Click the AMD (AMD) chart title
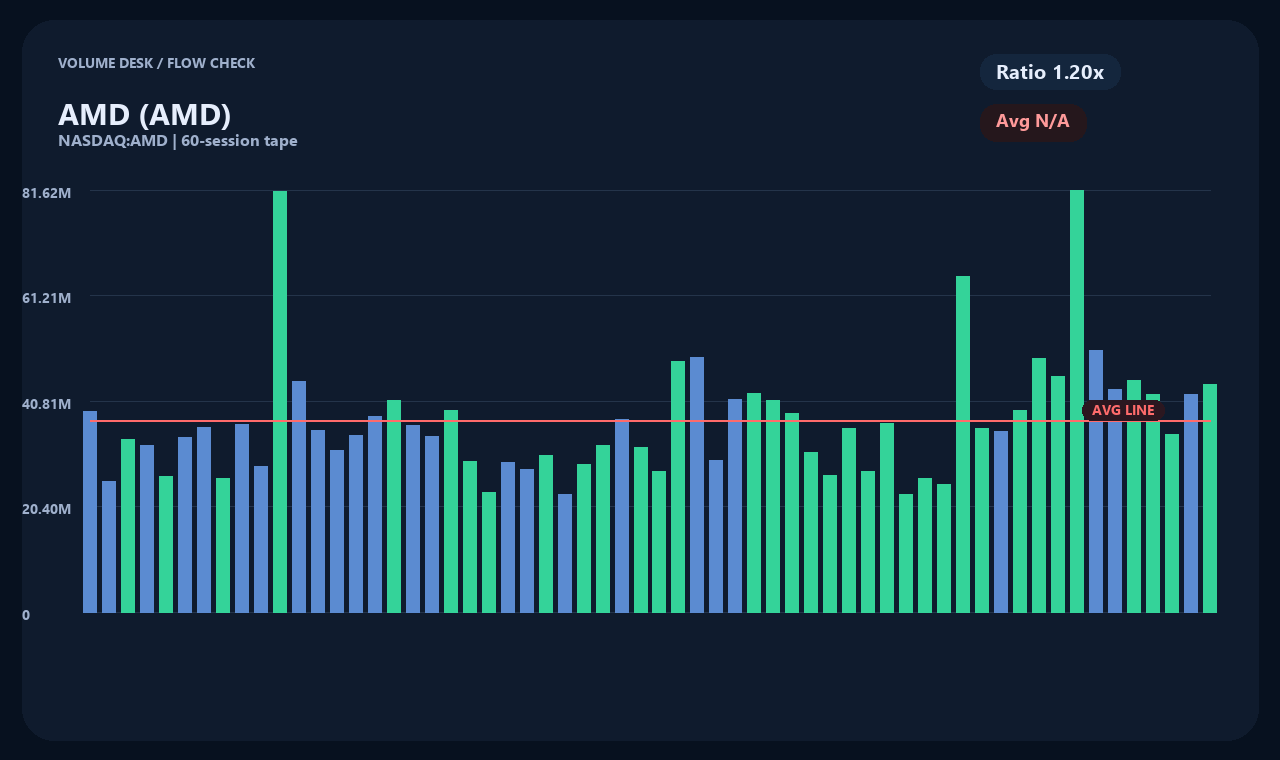The image size is (1280, 760). (x=145, y=115)
